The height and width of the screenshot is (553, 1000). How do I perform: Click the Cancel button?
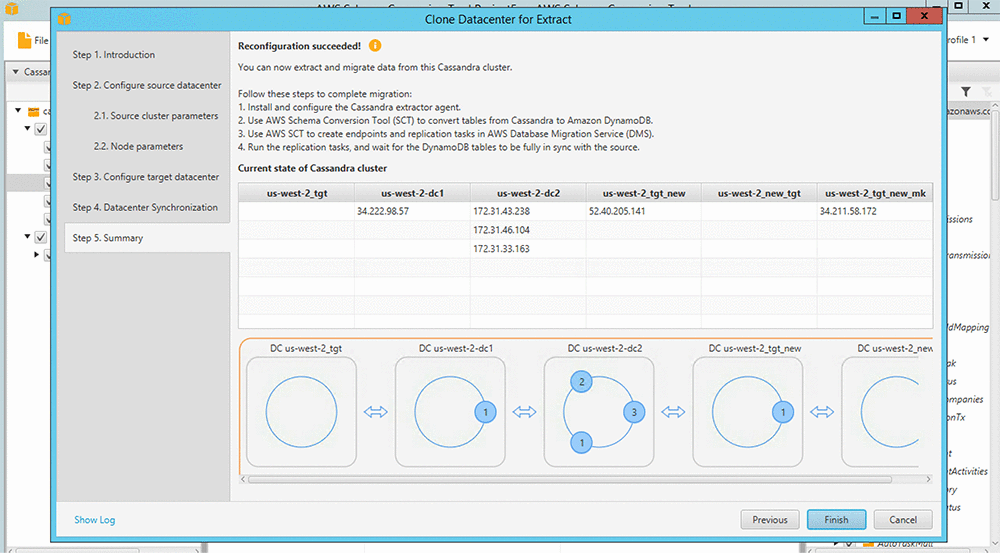point(903,520)
